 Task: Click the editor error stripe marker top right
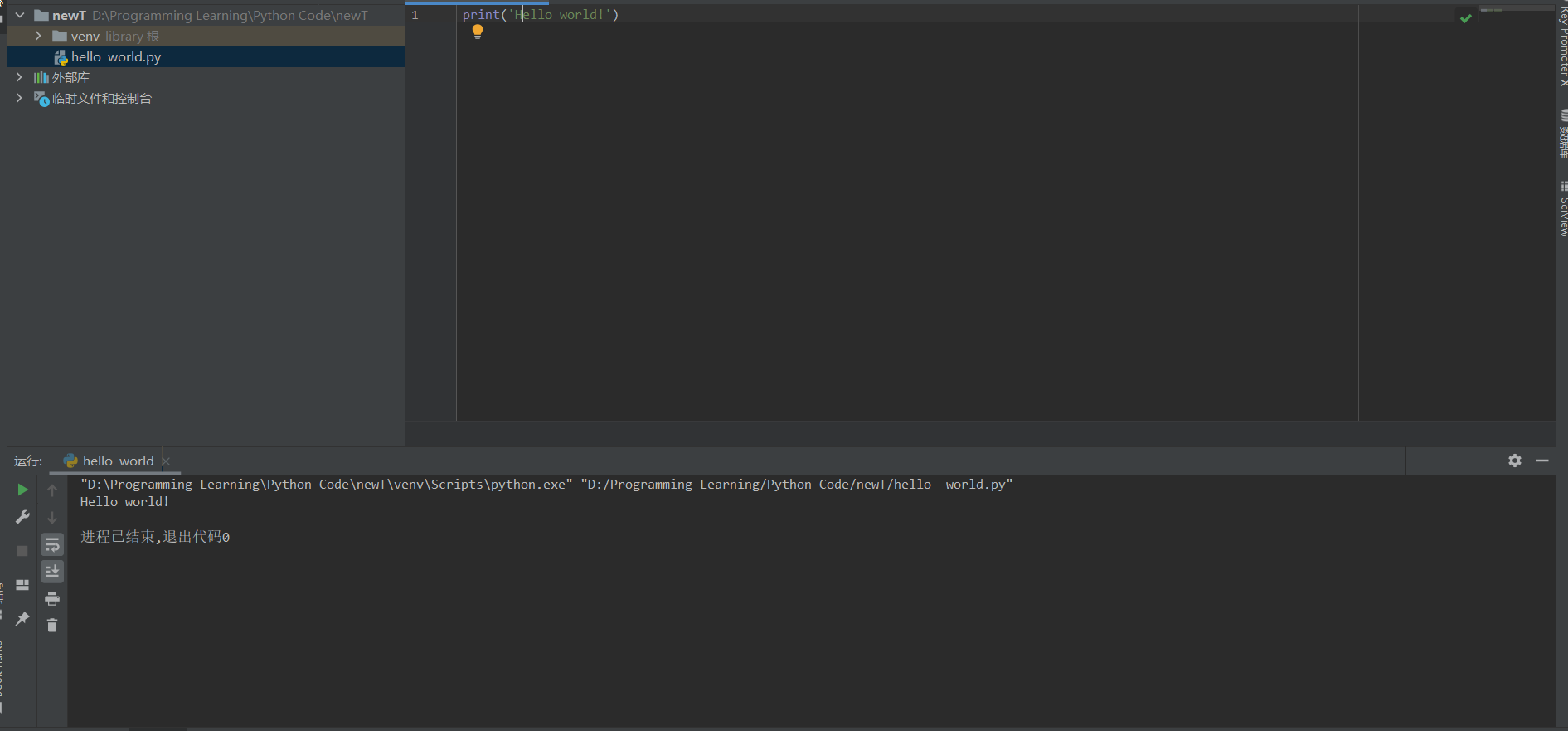pos(1492,10)
